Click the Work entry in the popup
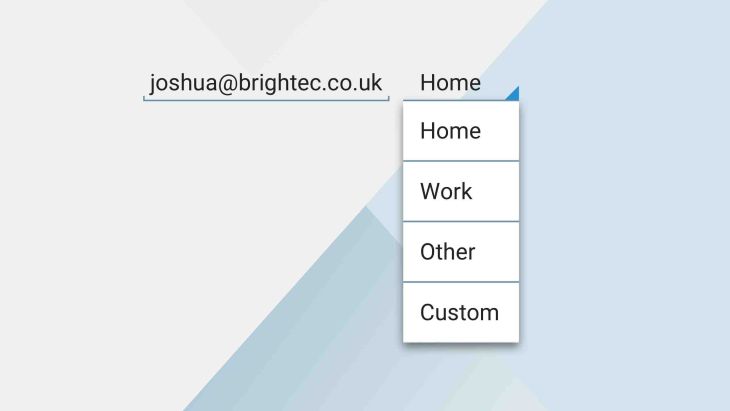 pos(460,191)
